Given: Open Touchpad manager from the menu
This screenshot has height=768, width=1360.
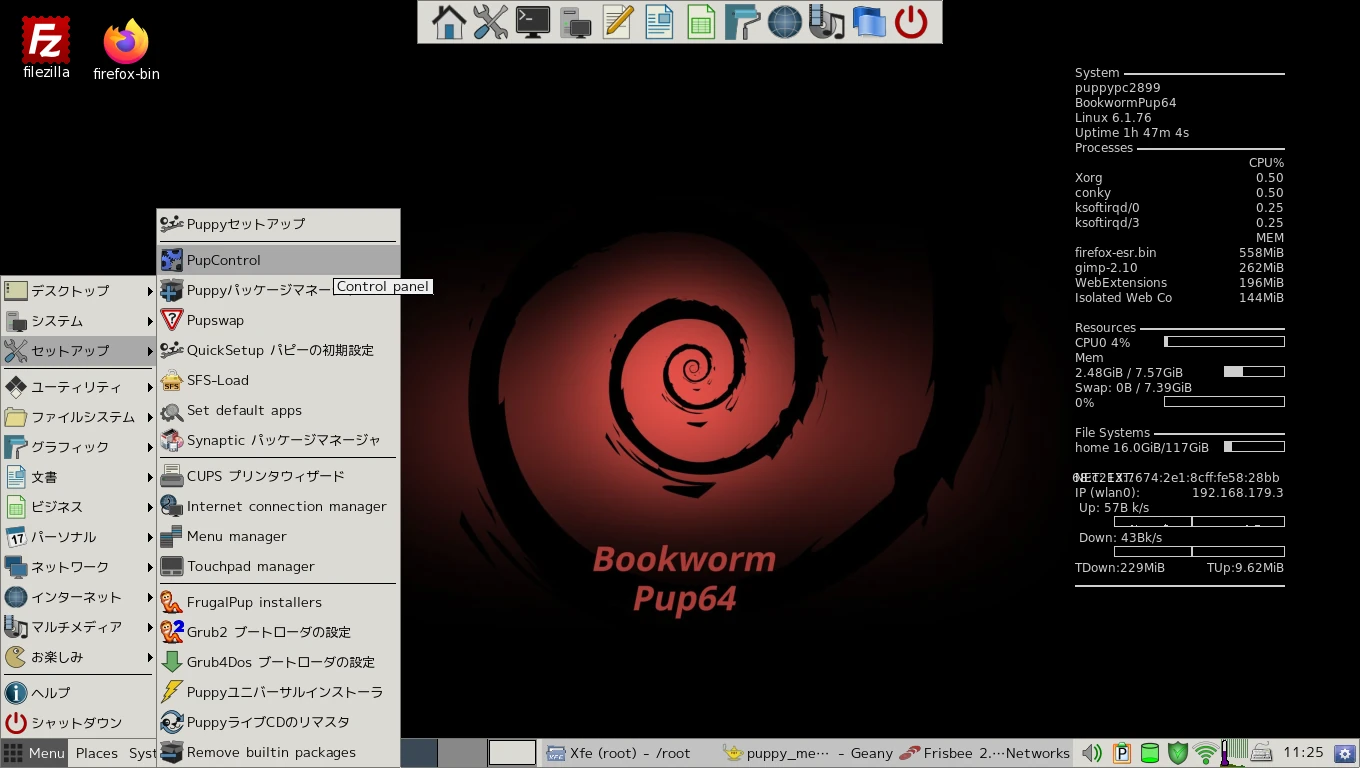Looking at the screenshot, I should (250, 566).
